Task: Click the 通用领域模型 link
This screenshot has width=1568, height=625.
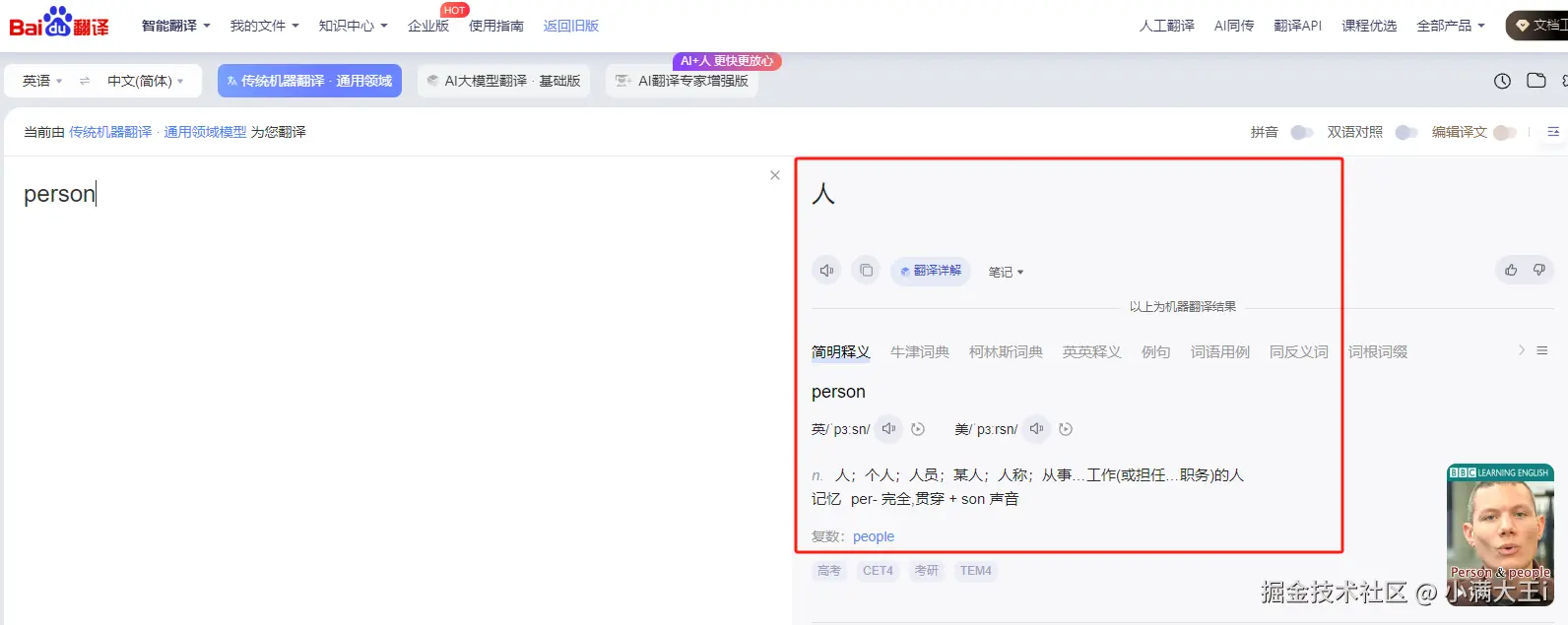Action: coord(205,132)
